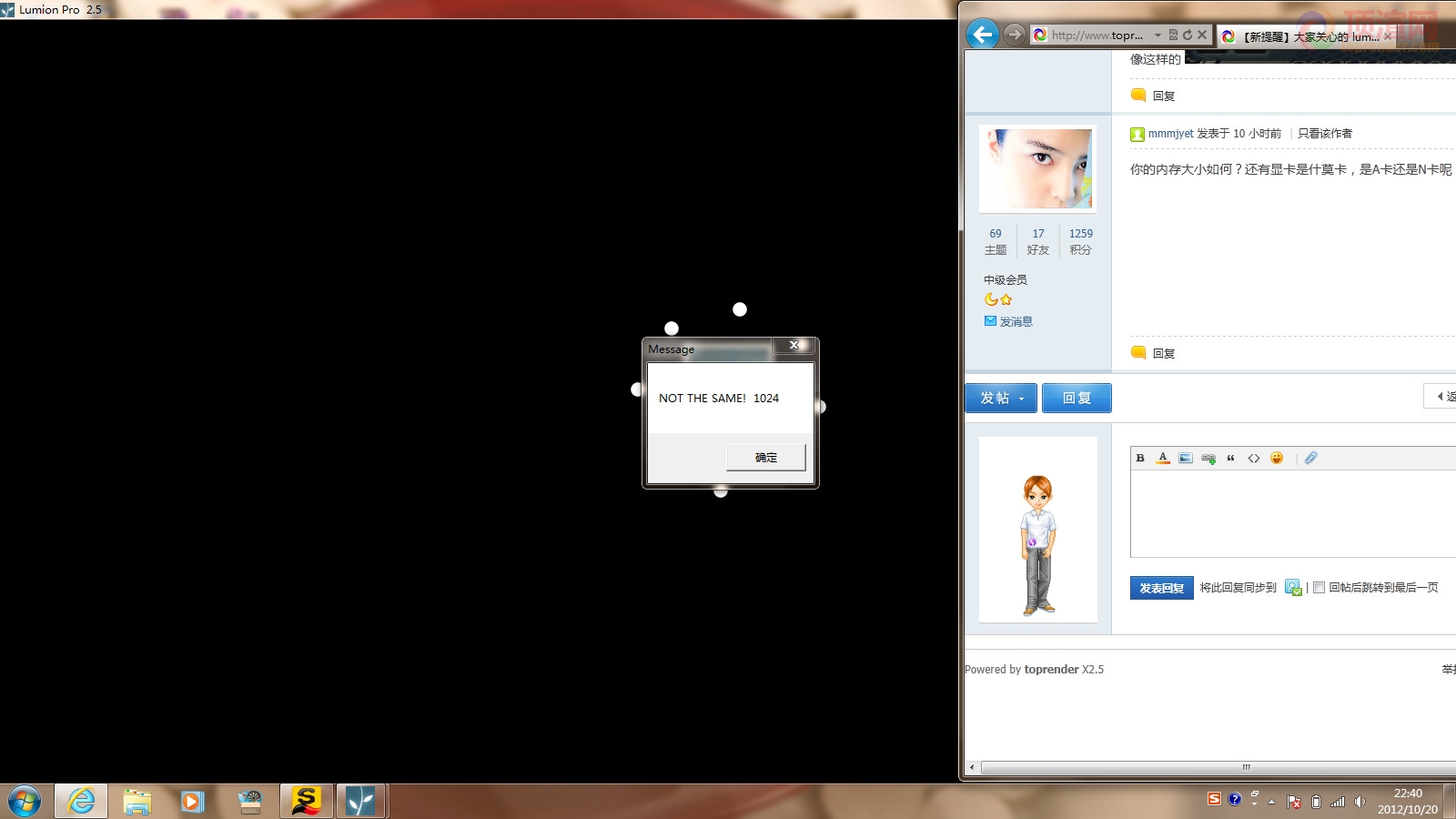Screen dimensions: 1456x819
Task: Click the 回复 link under mmmjyet's post
Action: [x=1153, y=353]
